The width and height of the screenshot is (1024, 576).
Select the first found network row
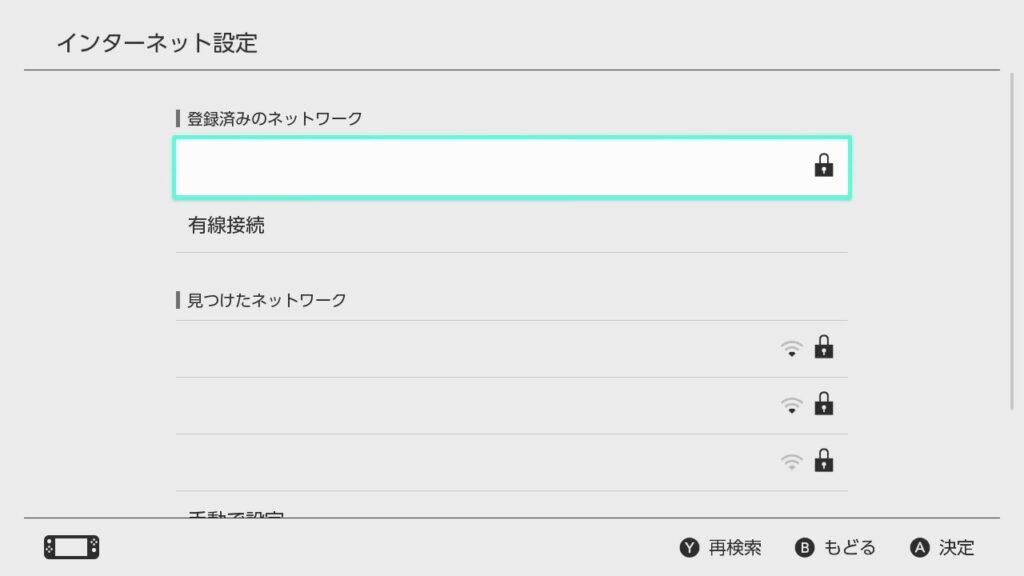pyautogui.click(x=512, y=349)
